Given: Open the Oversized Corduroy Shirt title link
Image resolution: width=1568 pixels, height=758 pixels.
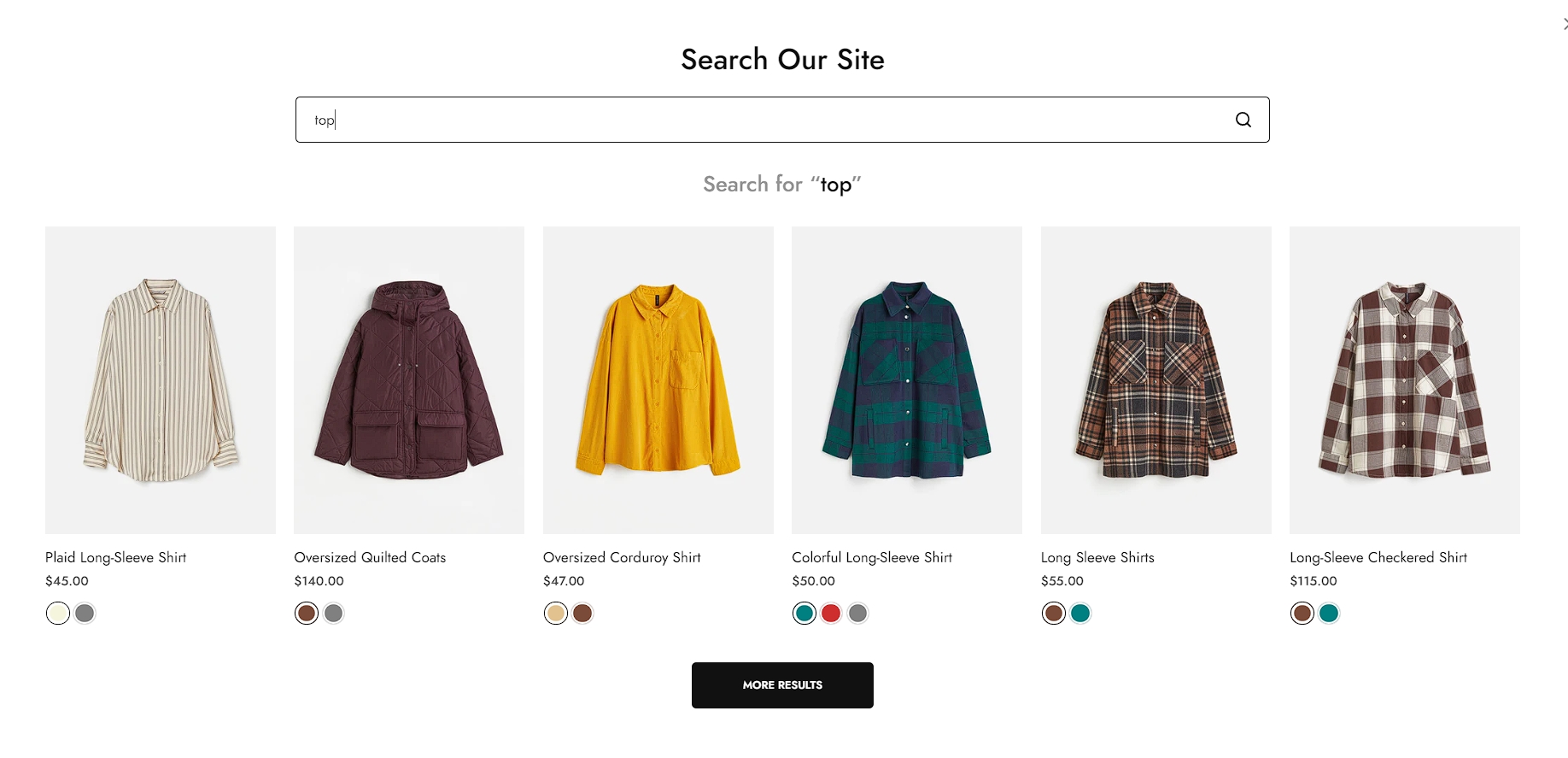Looking at the screenshot, I should (x=622, y=557).
